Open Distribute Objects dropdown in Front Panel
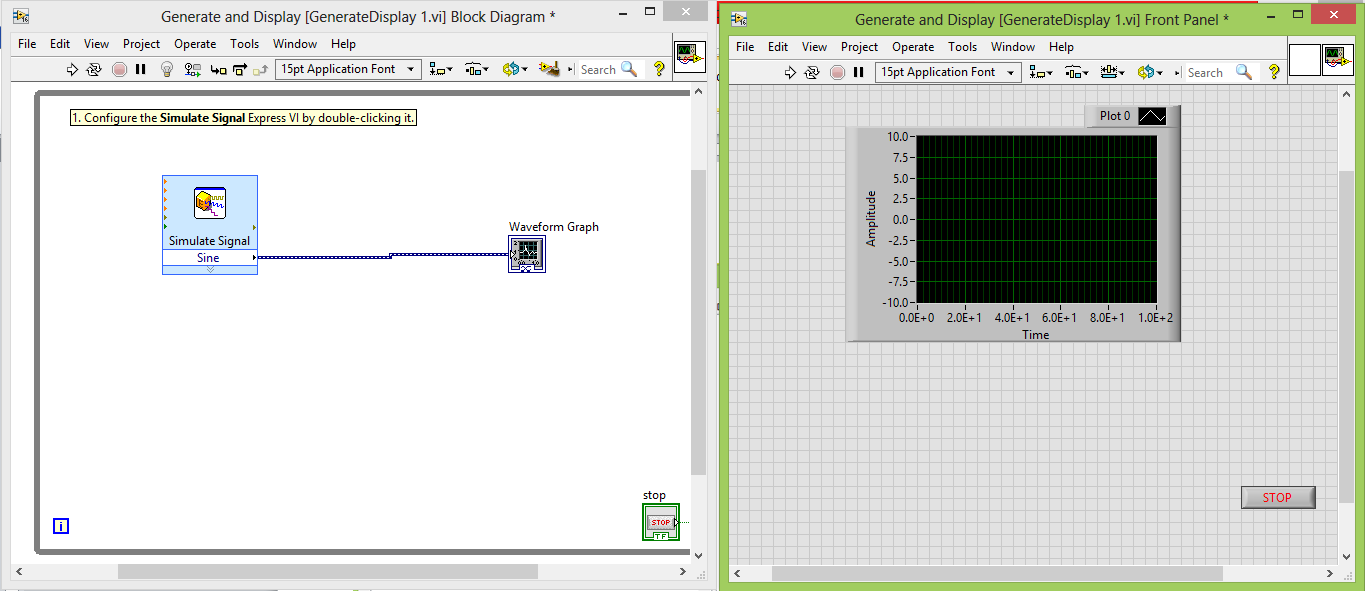Image resolution: width=1365 pixels, height=591 pixels. pos(1077,72)
